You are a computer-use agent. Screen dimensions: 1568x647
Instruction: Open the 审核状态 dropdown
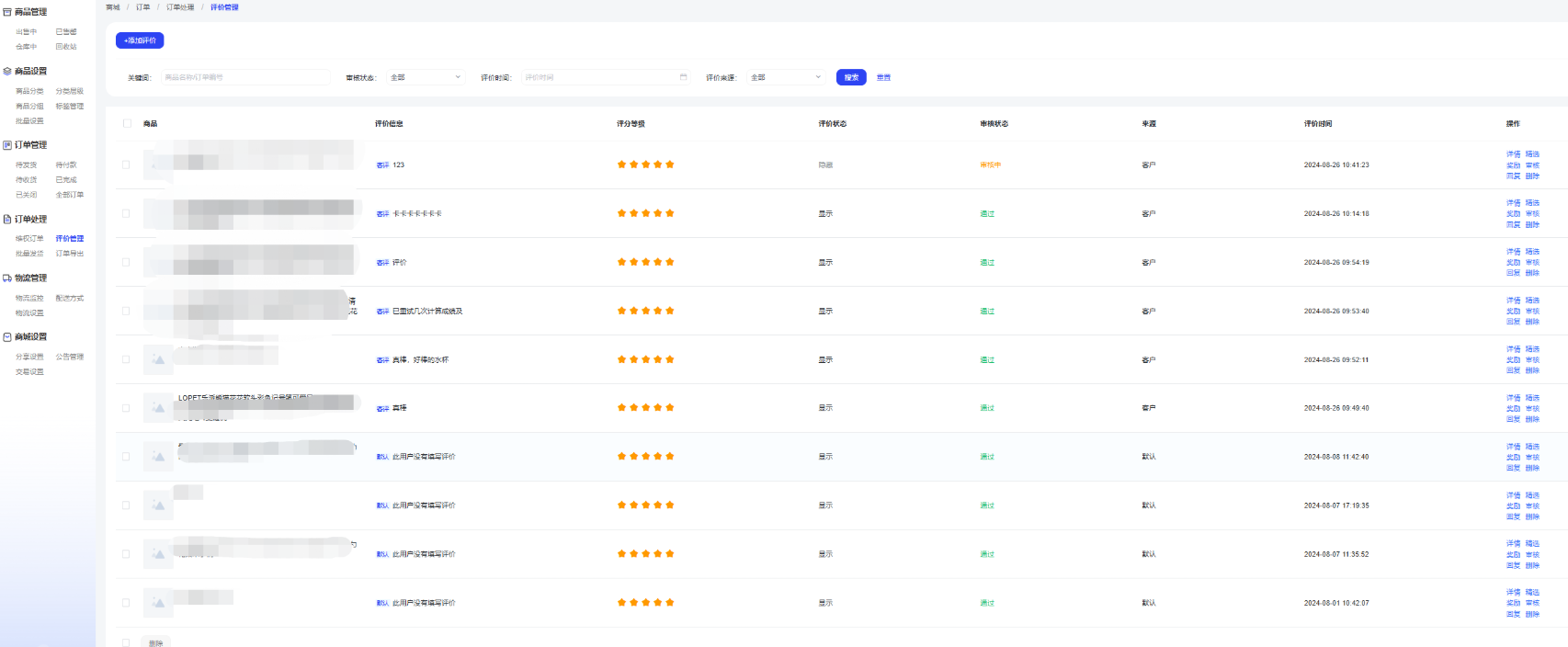425,77
